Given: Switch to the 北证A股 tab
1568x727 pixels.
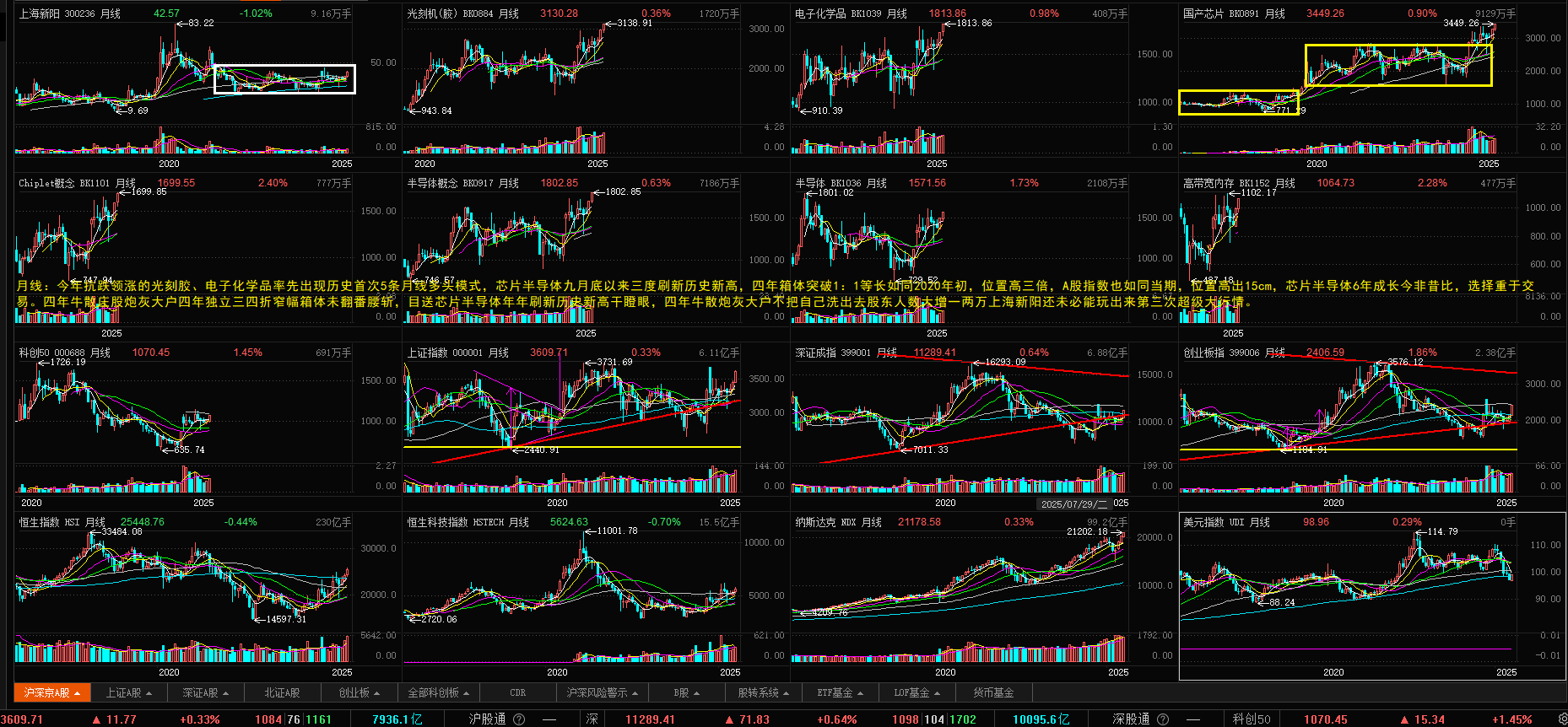Looking at the screenshot, I should point(282,692).
